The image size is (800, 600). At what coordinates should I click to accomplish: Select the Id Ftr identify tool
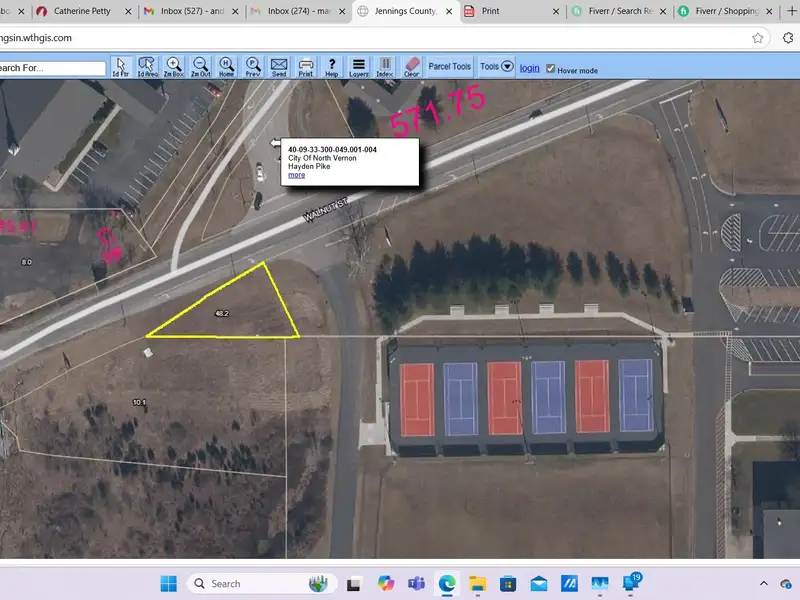click(120, 67)
